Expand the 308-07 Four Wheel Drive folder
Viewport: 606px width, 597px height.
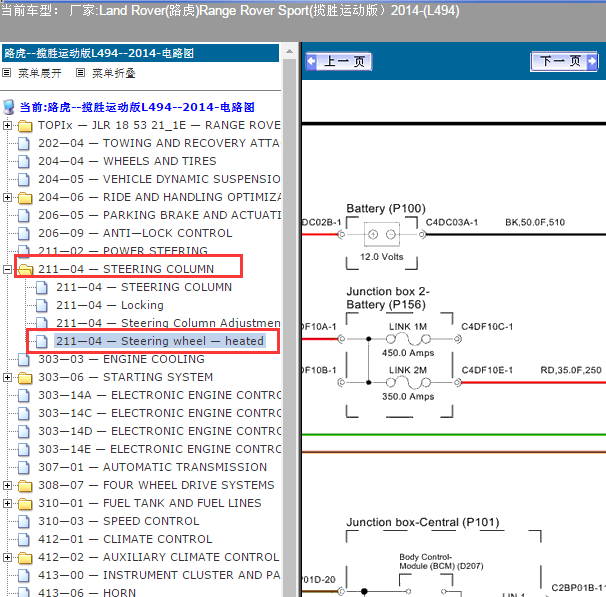pos(7,485)
